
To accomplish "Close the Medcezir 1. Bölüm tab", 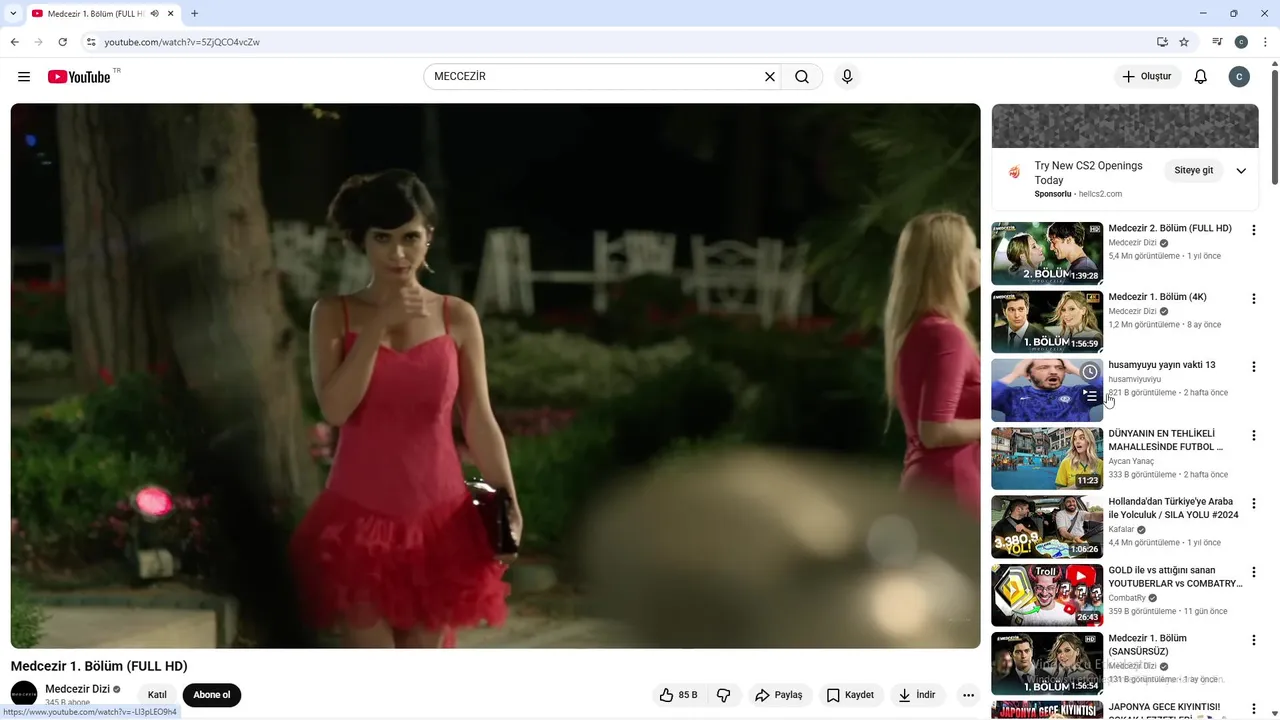I will click(171, 14).
